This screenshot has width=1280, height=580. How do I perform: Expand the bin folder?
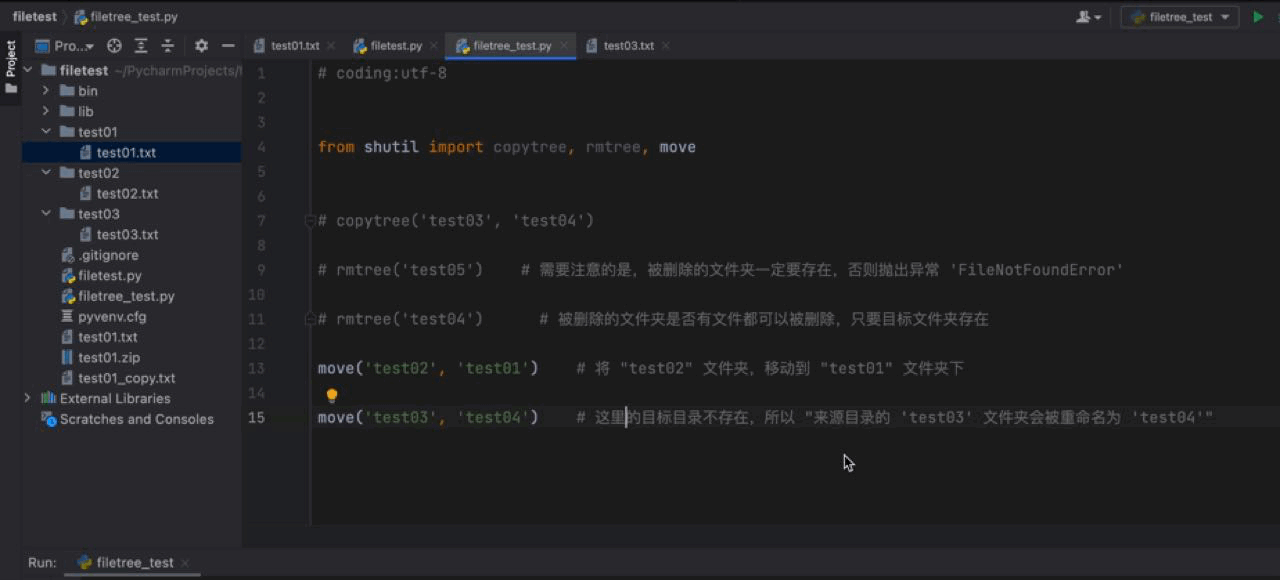click(x=45, y=90)
